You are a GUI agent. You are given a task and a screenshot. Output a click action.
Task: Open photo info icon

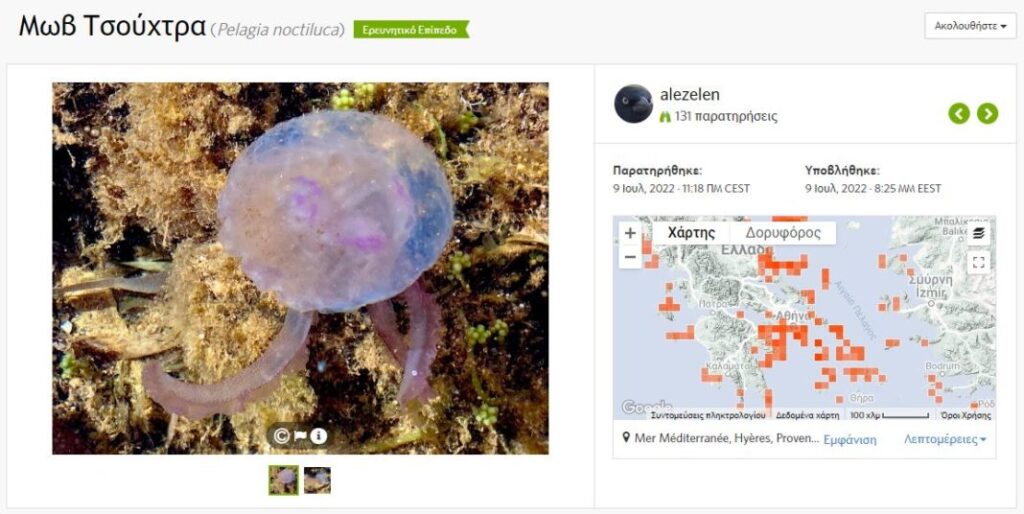(319, 436)
